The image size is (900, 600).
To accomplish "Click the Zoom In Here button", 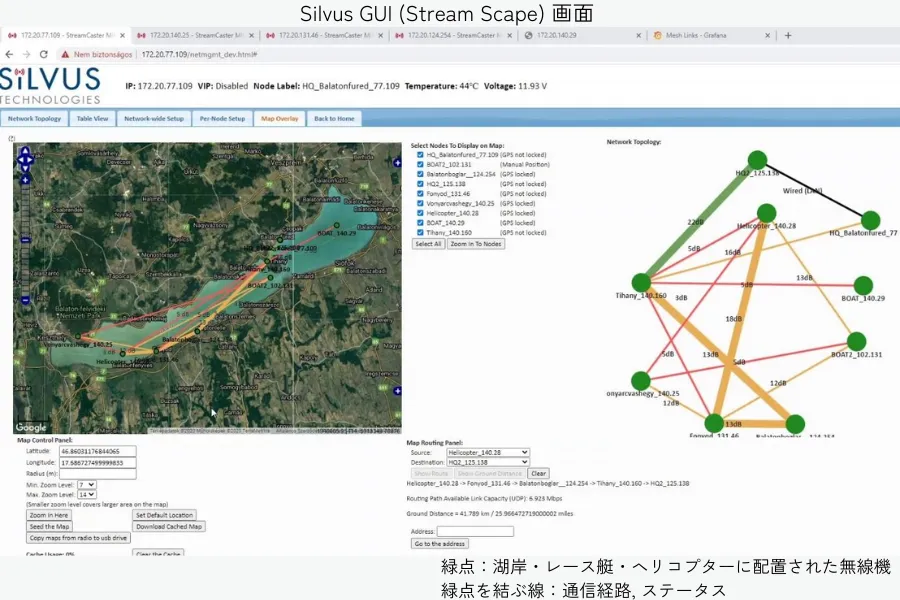I will [x=49, y=515].
